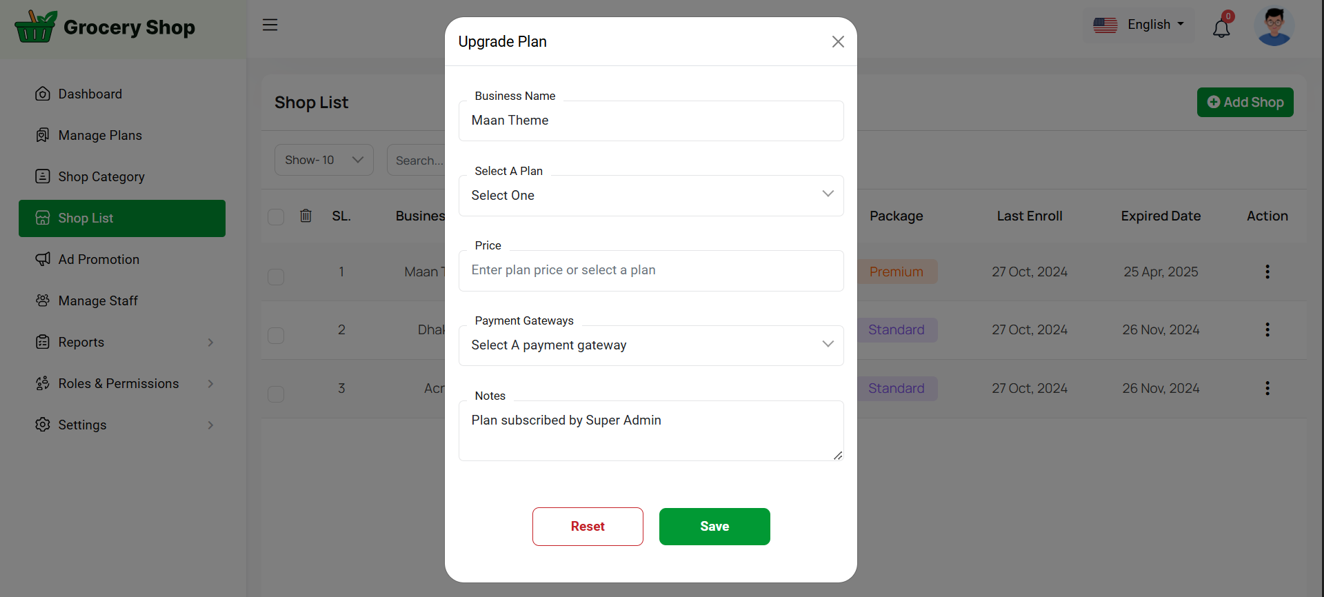The width and height of the screenshot is (1324, 597).
Task: Click the Grocery Shop basket logo
Action: (36, 27)
